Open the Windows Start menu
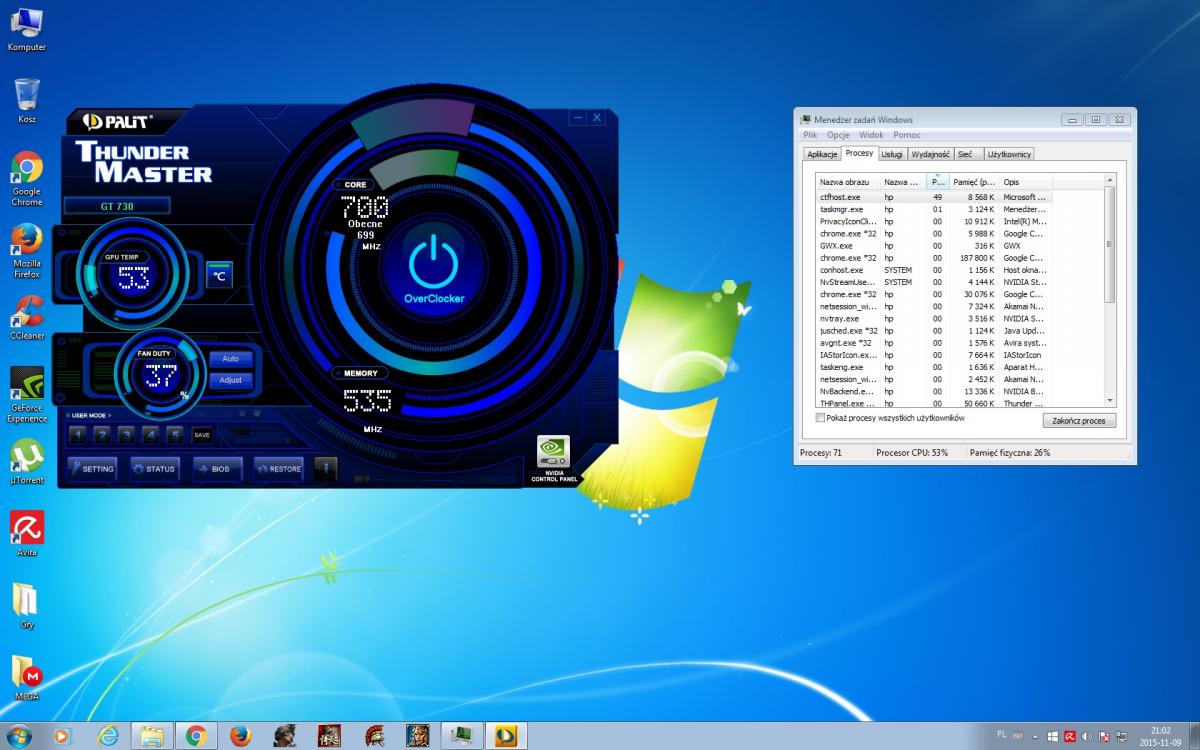Viewport: 1200px width, 750px height. 18,735
